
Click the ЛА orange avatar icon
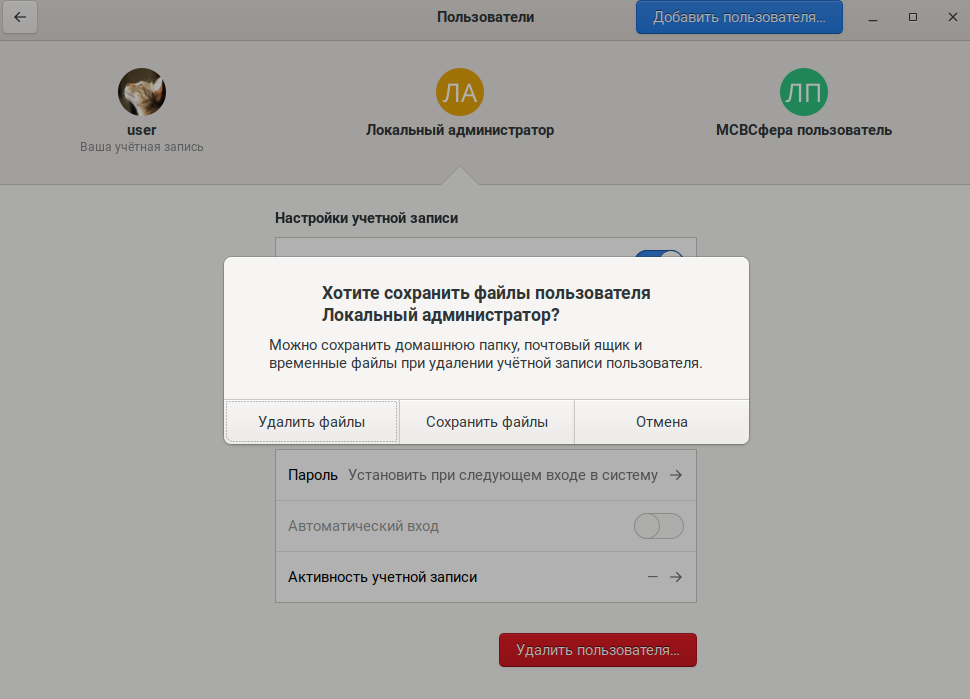(460, 93)
